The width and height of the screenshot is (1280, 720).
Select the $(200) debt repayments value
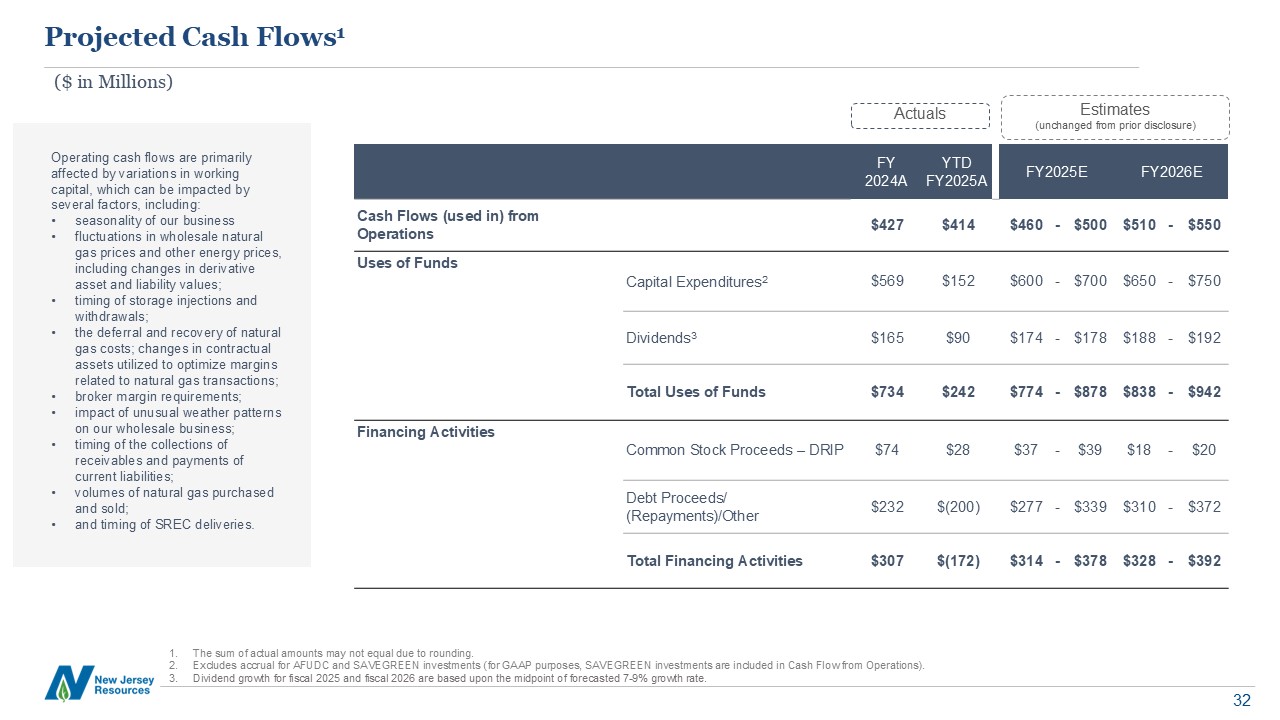click(957, 507)
